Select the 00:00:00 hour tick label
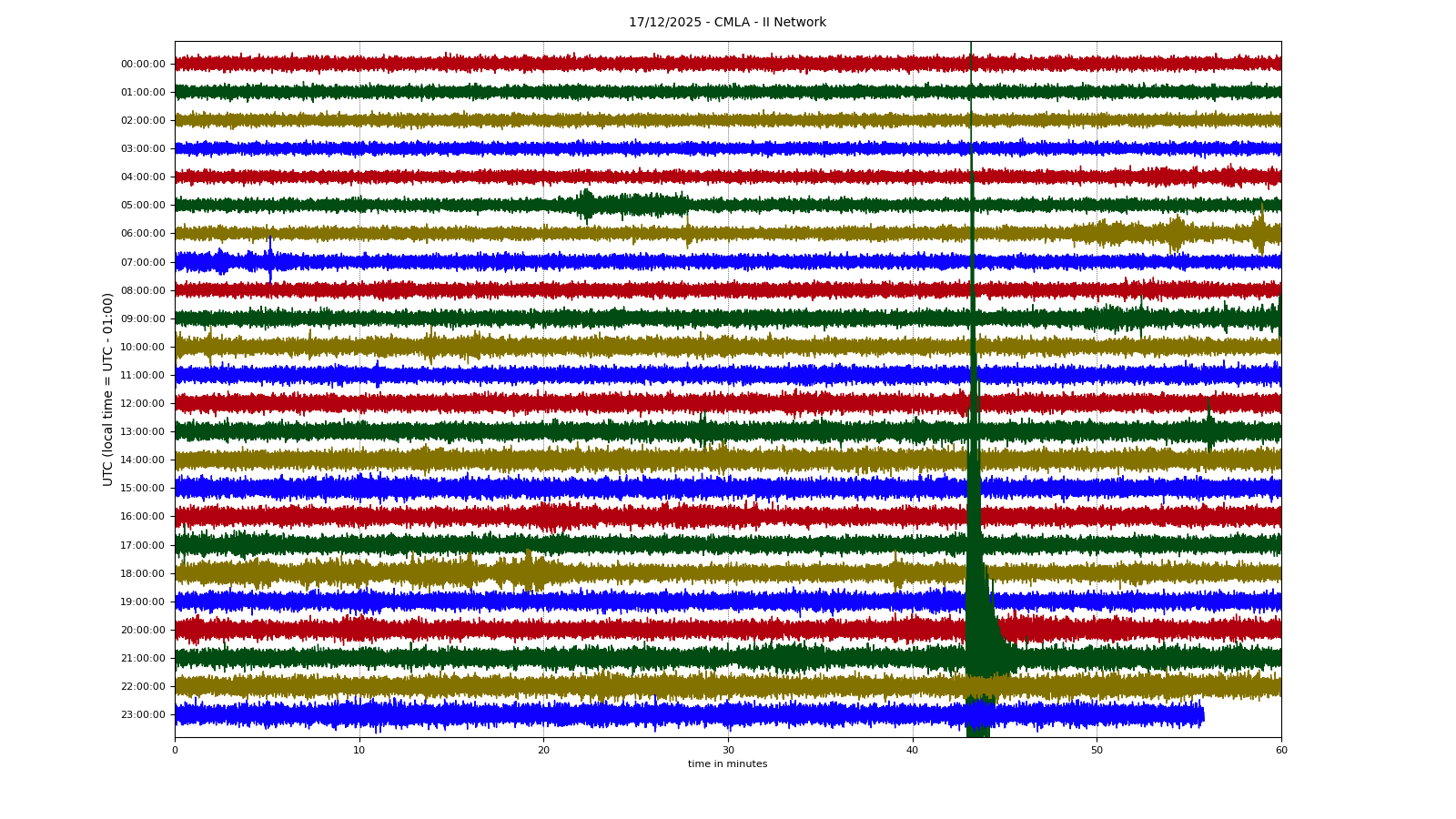Viewport: 1456px width, 819px height. point(143,65)
